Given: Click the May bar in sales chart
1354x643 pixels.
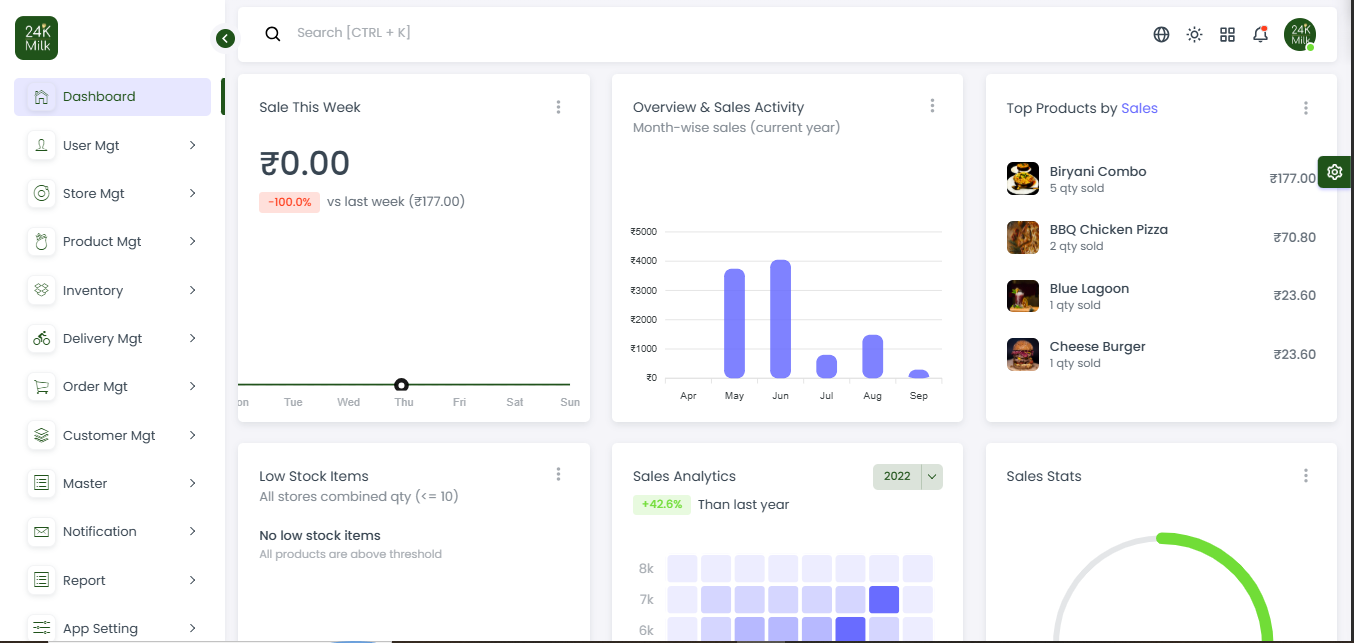Looking at the screenshot, I should (x=734, y=323).
